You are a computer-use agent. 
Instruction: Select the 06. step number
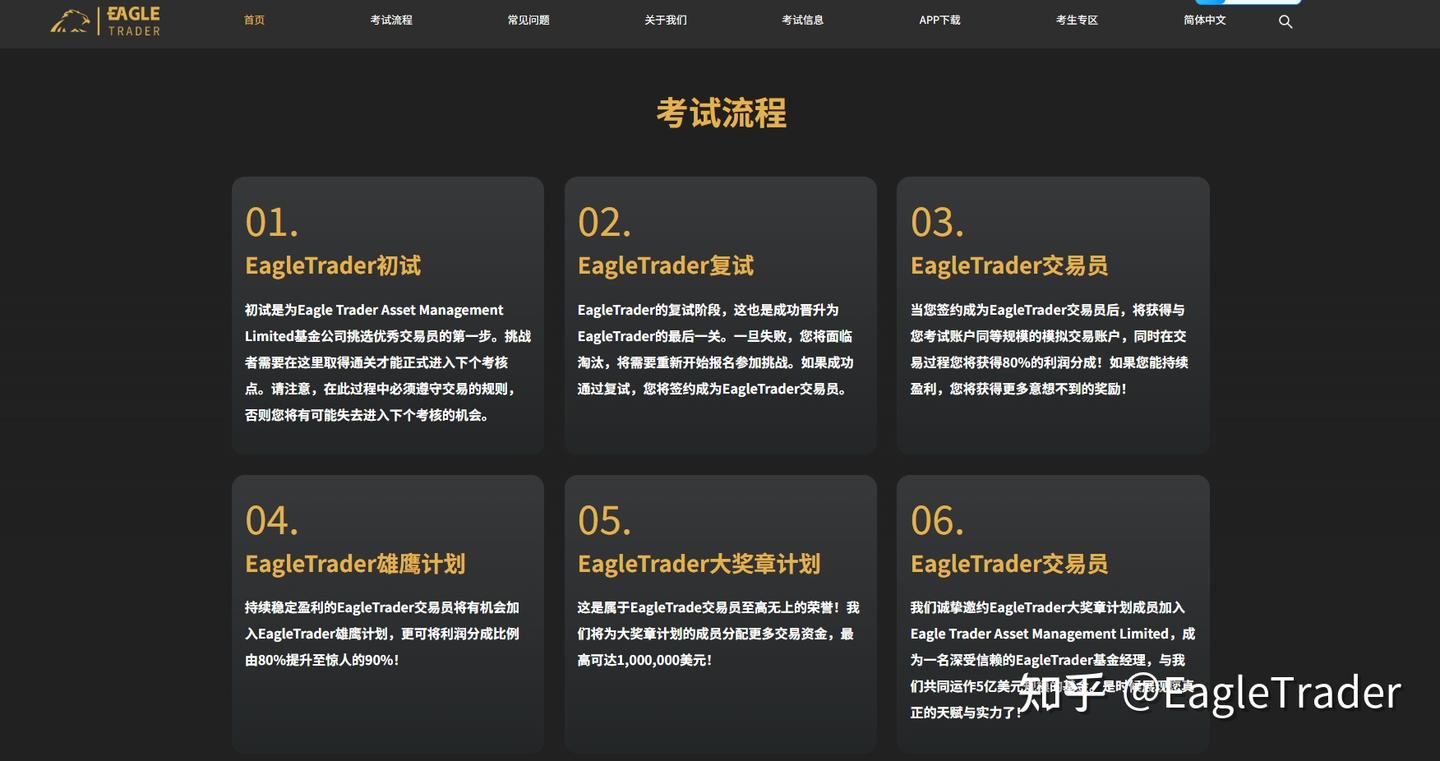[937, 520]
